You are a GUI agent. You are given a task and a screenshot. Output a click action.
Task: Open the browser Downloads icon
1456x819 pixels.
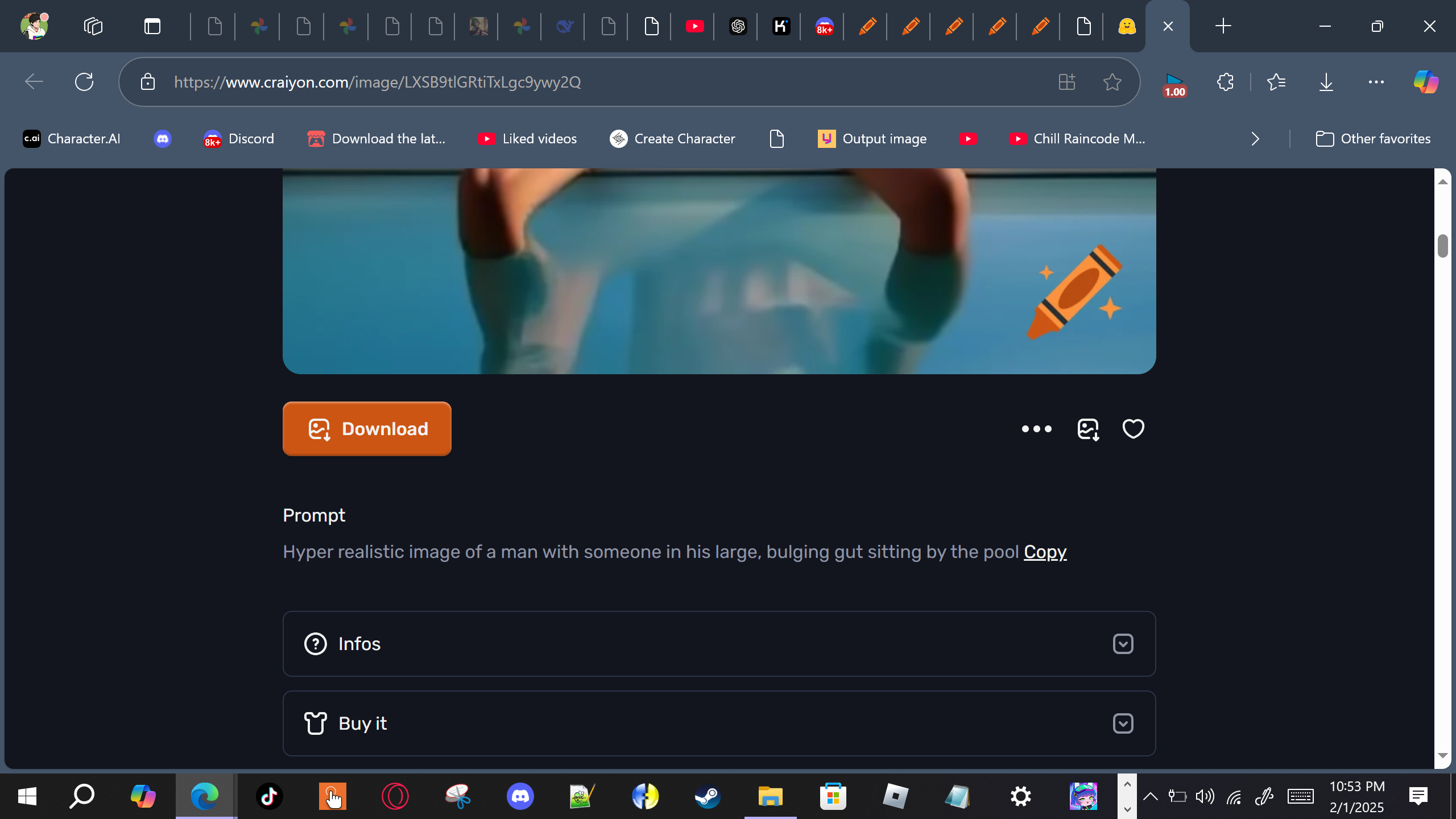[1326, 82]
